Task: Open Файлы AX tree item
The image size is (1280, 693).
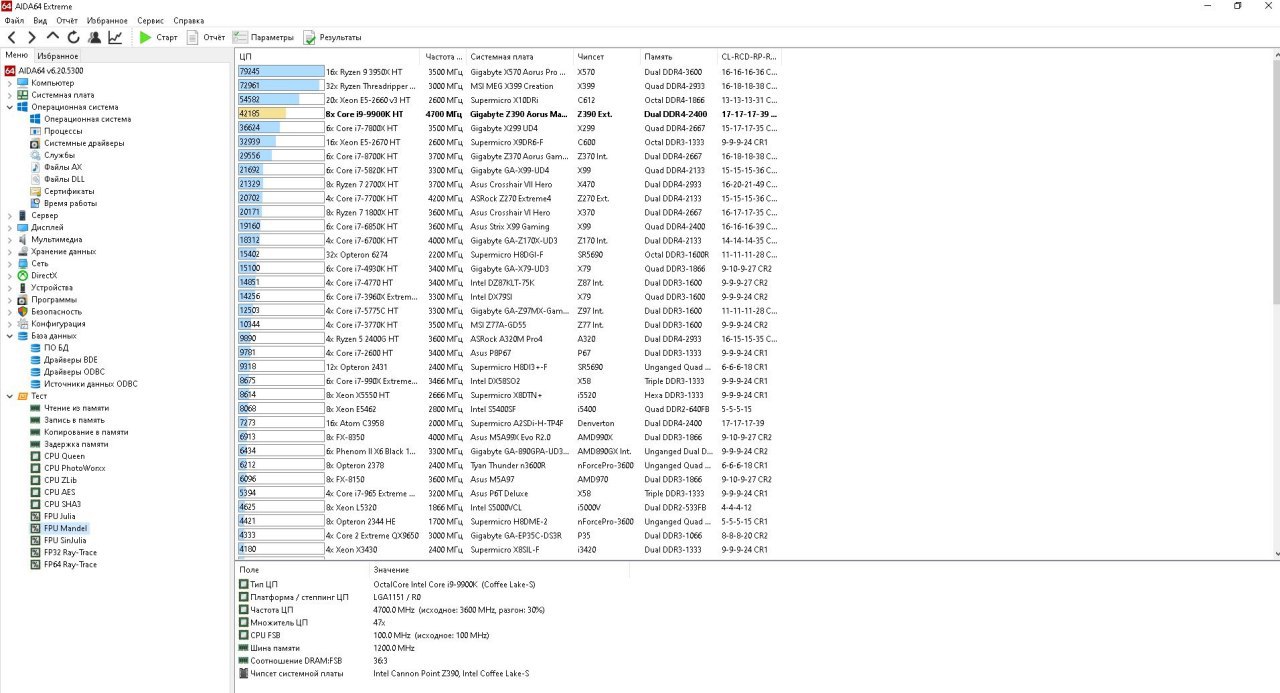Action: pos(56,167)
